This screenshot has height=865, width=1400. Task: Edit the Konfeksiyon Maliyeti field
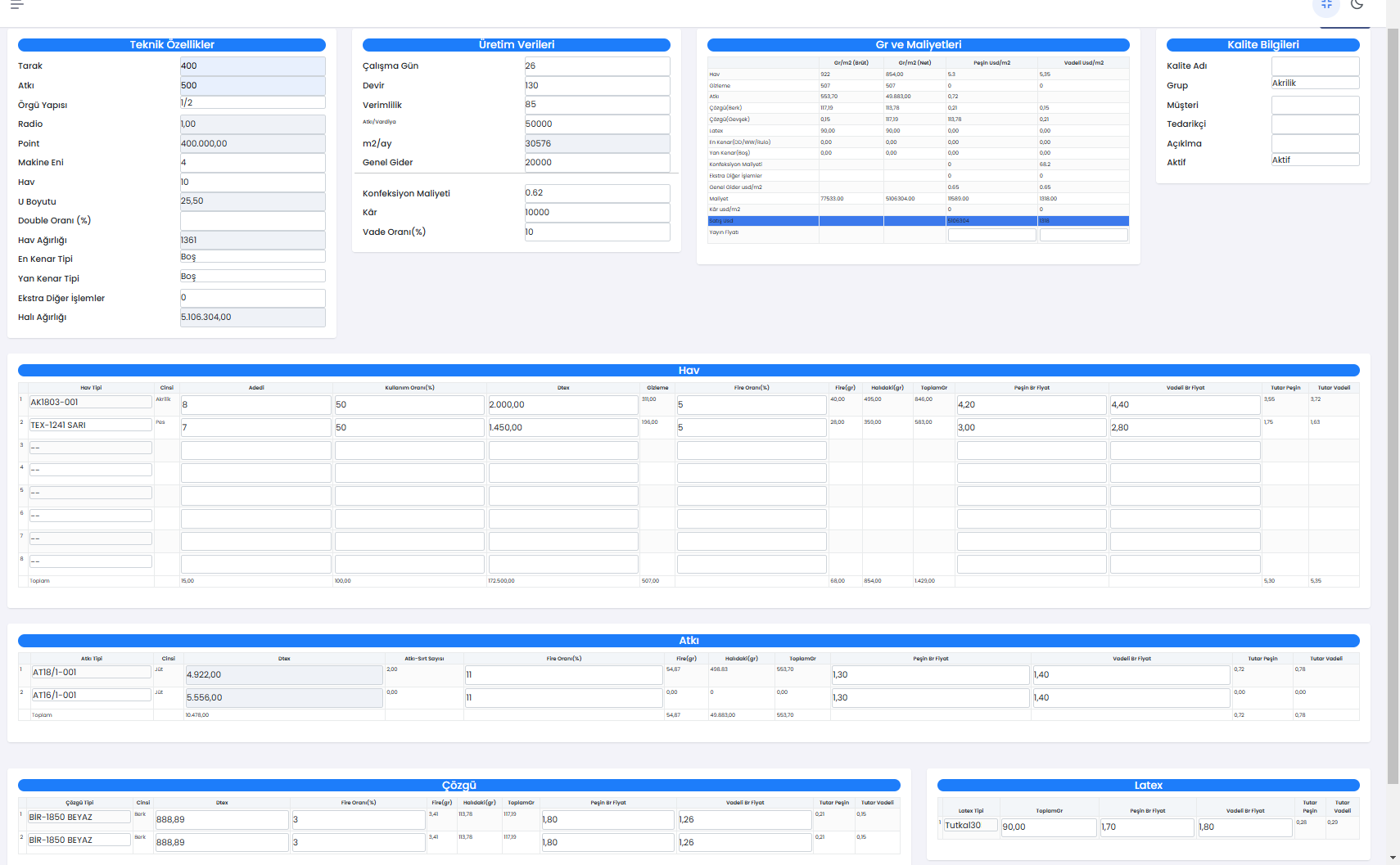coord(597,193)
